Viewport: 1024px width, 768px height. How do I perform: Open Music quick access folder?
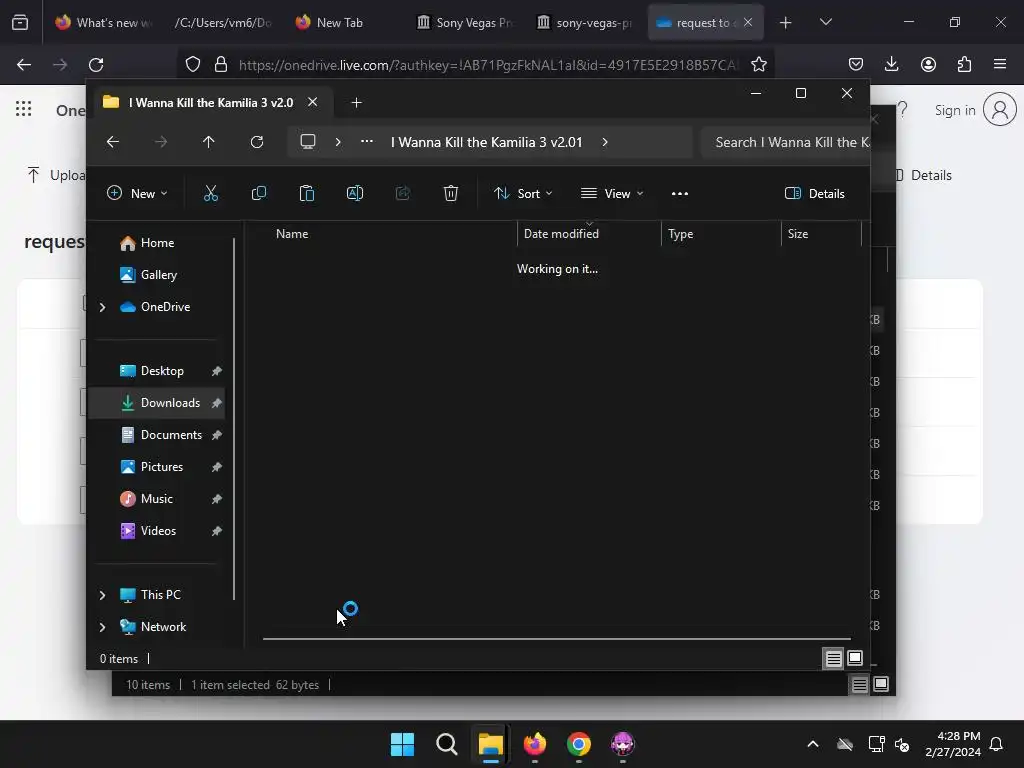(157, 499)
